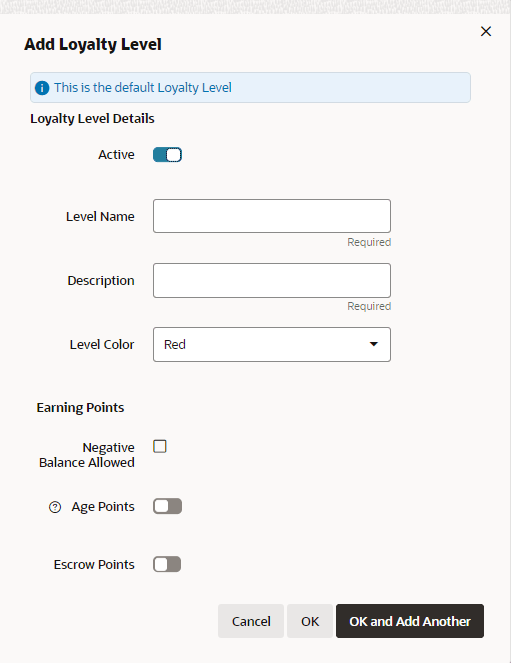Turn off the Active toggle
The height and width of the screenshot is (663, 511).
pos(167,155)
